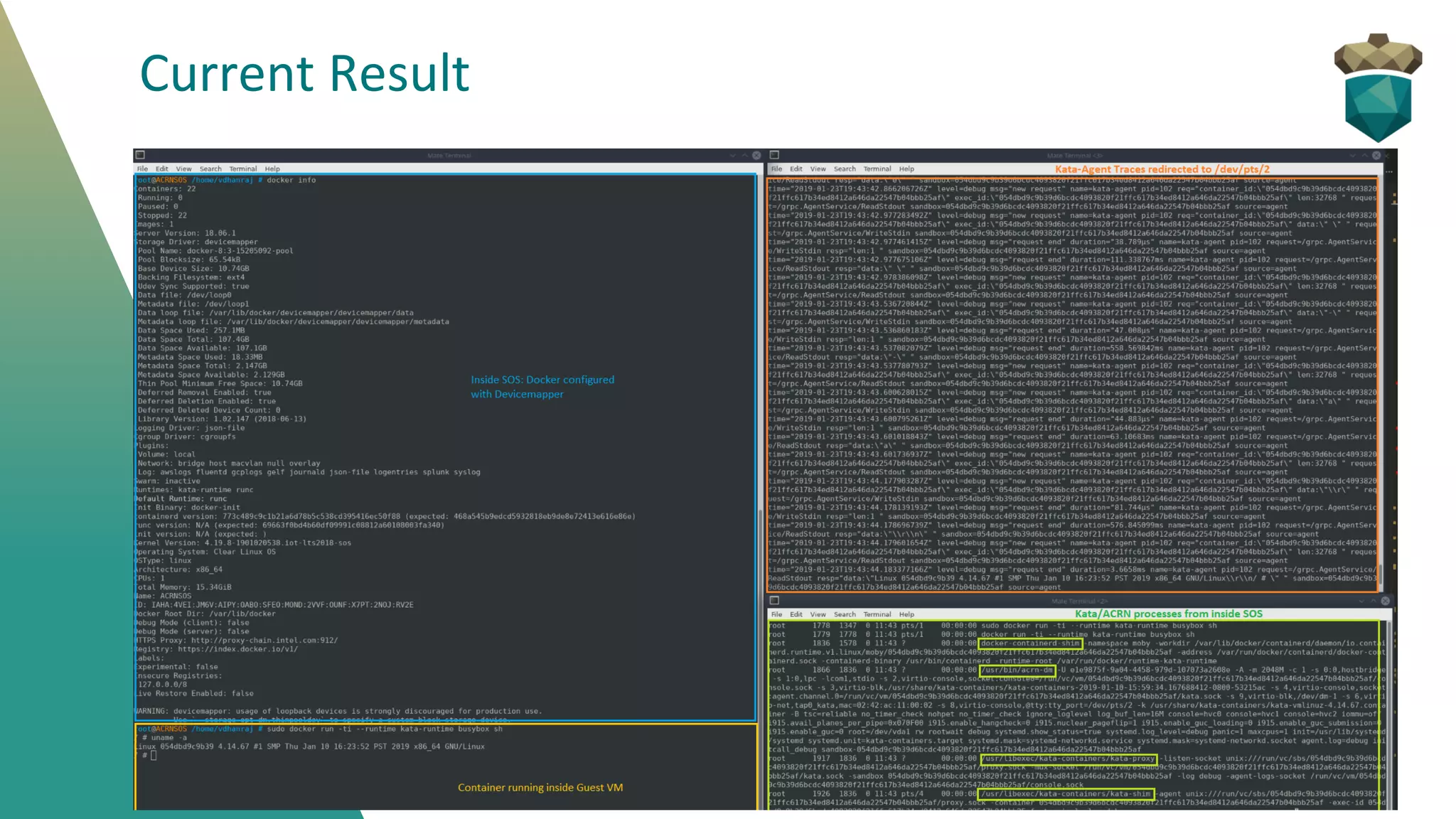The height and width of the screenshot is (819, 1456).
Task: Open File menu in docker info terminal
Action: tap(142, 169)
